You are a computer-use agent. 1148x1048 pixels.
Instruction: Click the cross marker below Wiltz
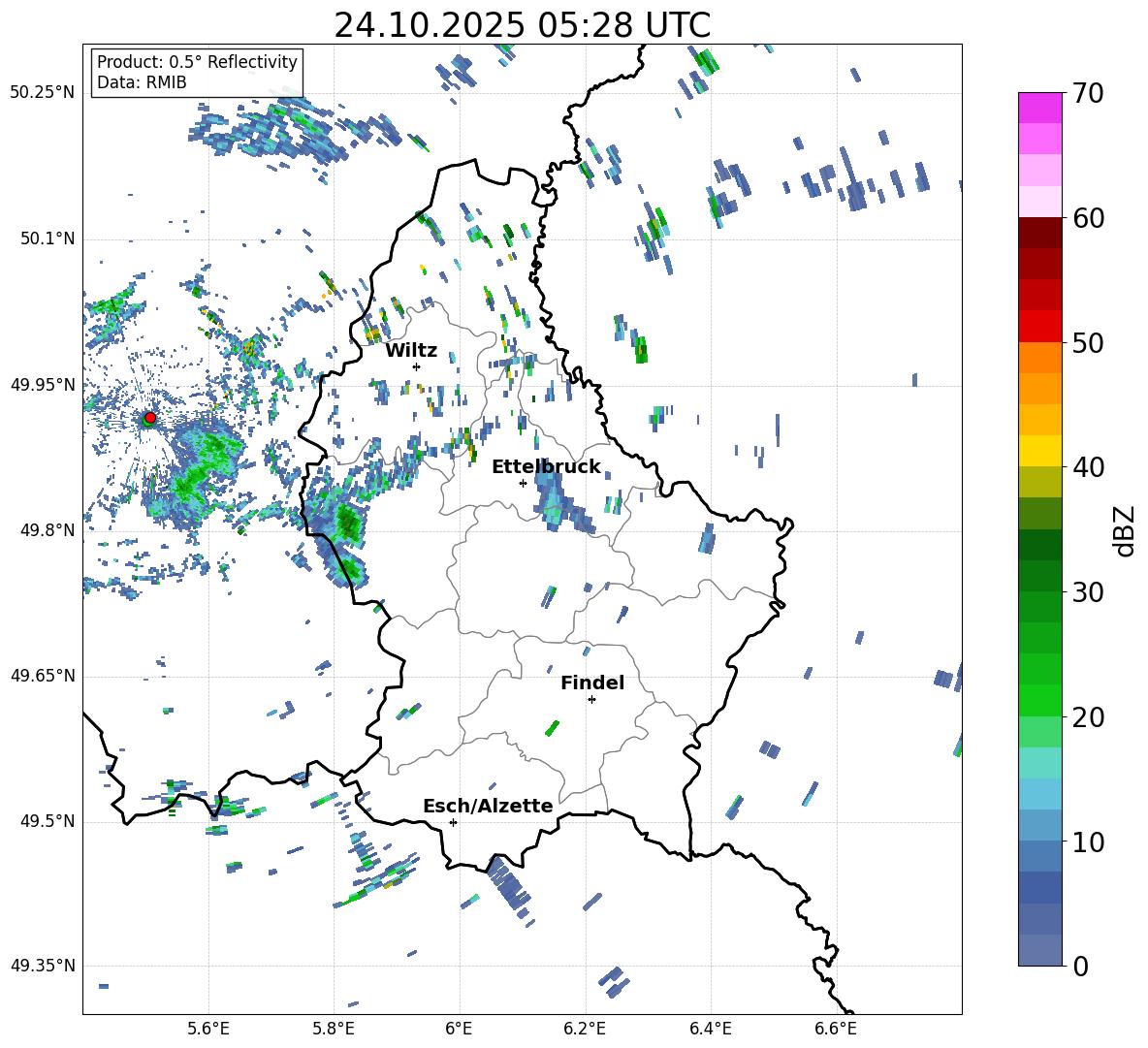point(417,366)
